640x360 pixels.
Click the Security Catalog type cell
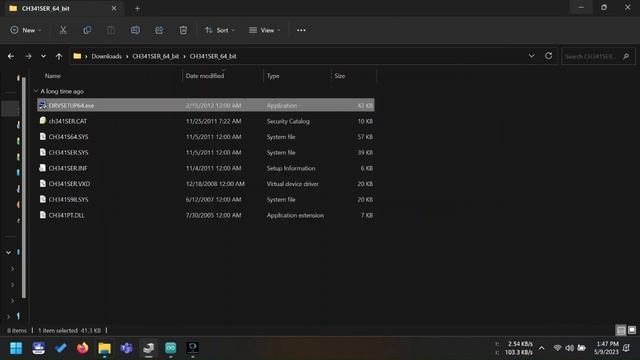pos(288,121)
